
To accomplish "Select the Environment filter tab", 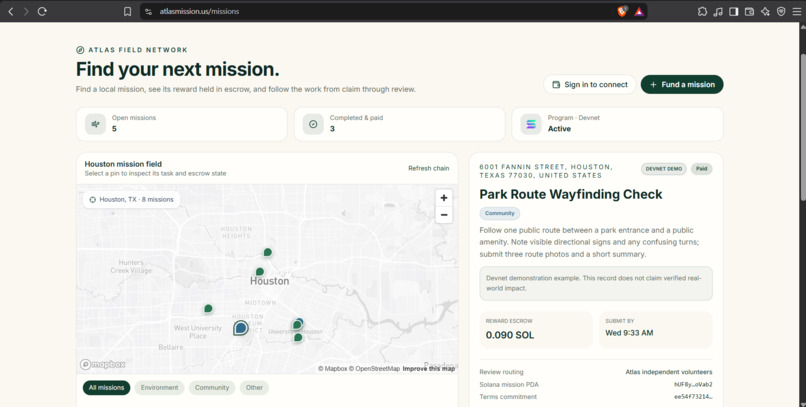I will (x=159, y=387).
